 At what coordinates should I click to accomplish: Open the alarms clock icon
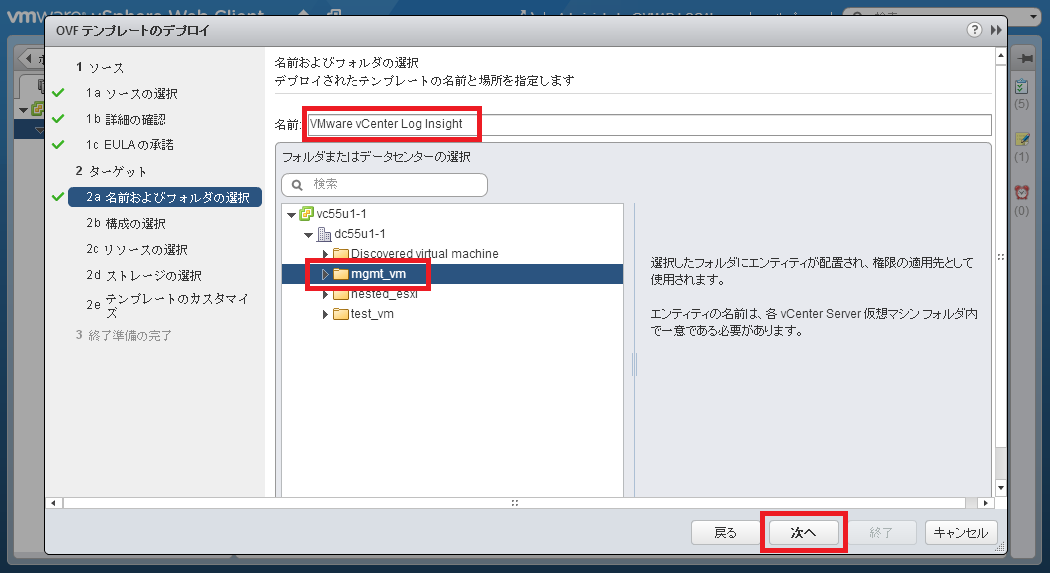click(x=1022, y=193)
